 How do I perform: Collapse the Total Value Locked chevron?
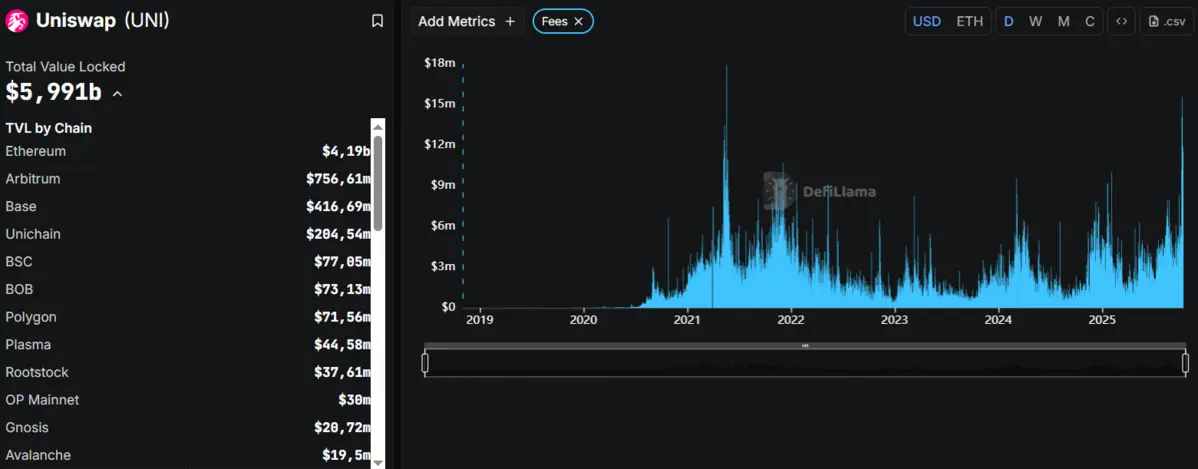click(x=117, y=94)
